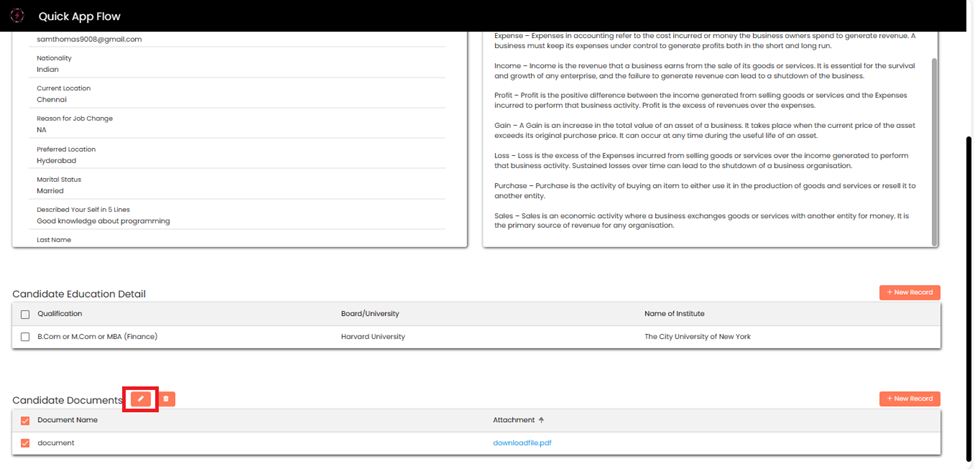This screenshot has width=975, height=469.
Task: Check the B.Com or M.Com row checkbox
Action: click(25, 337)
